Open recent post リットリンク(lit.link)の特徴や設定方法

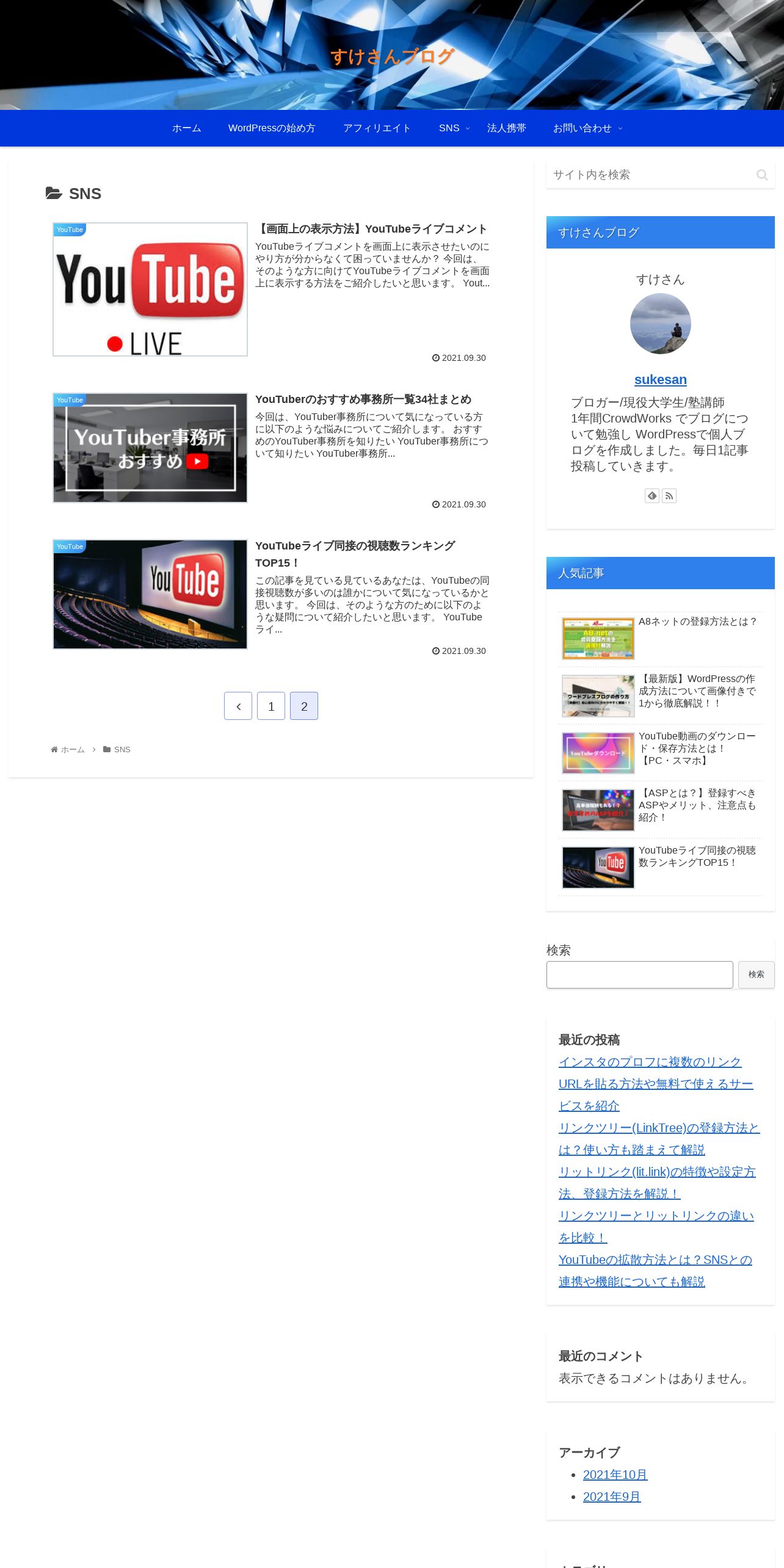[657, 1183]
